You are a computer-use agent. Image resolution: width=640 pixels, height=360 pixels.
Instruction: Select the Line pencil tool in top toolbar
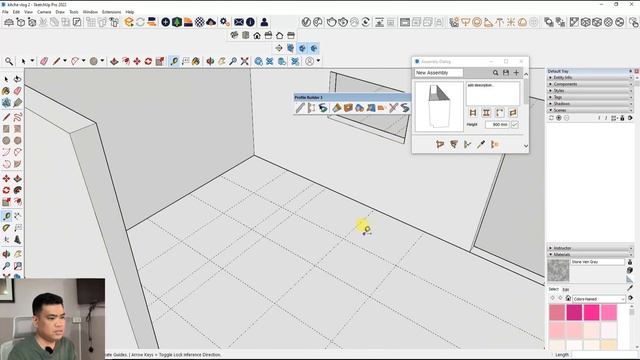[x=56, y=61]
